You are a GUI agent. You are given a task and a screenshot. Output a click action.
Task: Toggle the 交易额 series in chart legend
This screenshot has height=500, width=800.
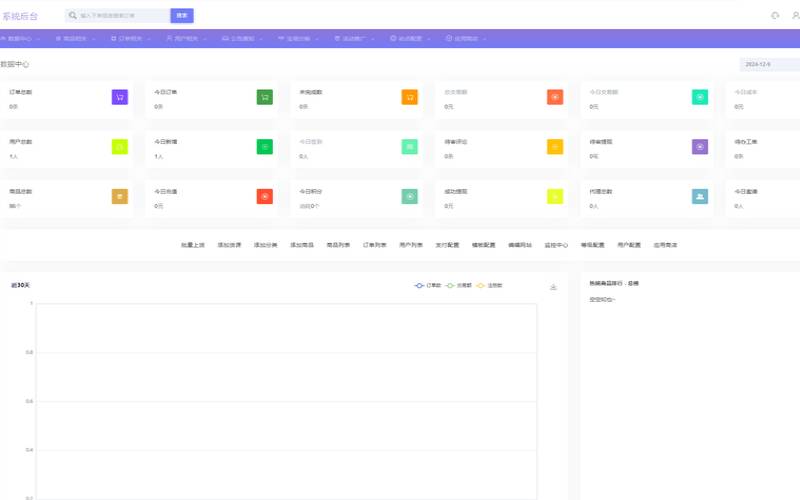458,286
